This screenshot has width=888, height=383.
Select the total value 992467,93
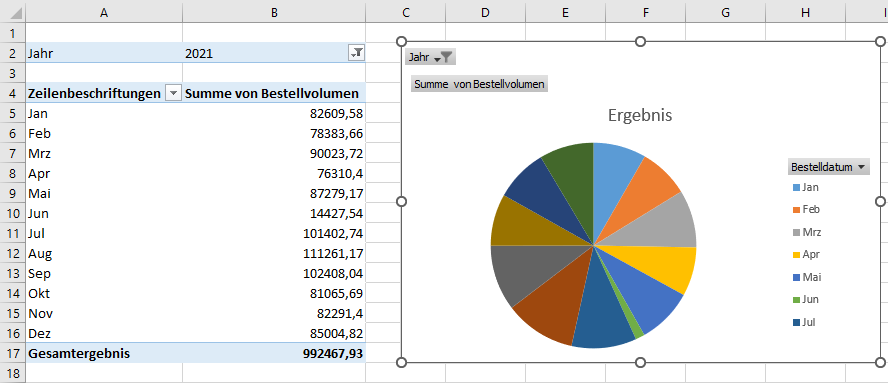[274, 354]
